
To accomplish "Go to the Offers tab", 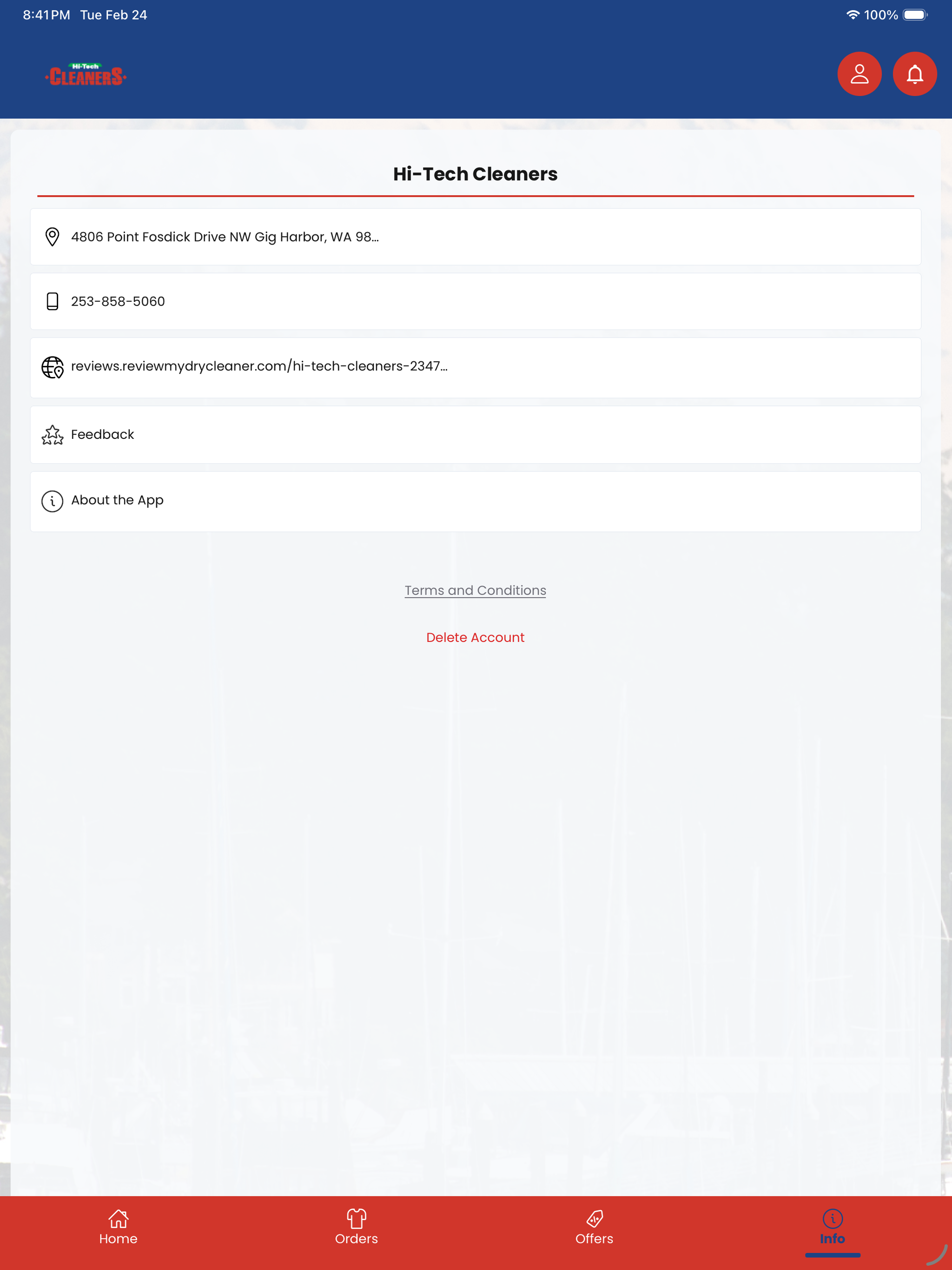I will click(594, 1227).
